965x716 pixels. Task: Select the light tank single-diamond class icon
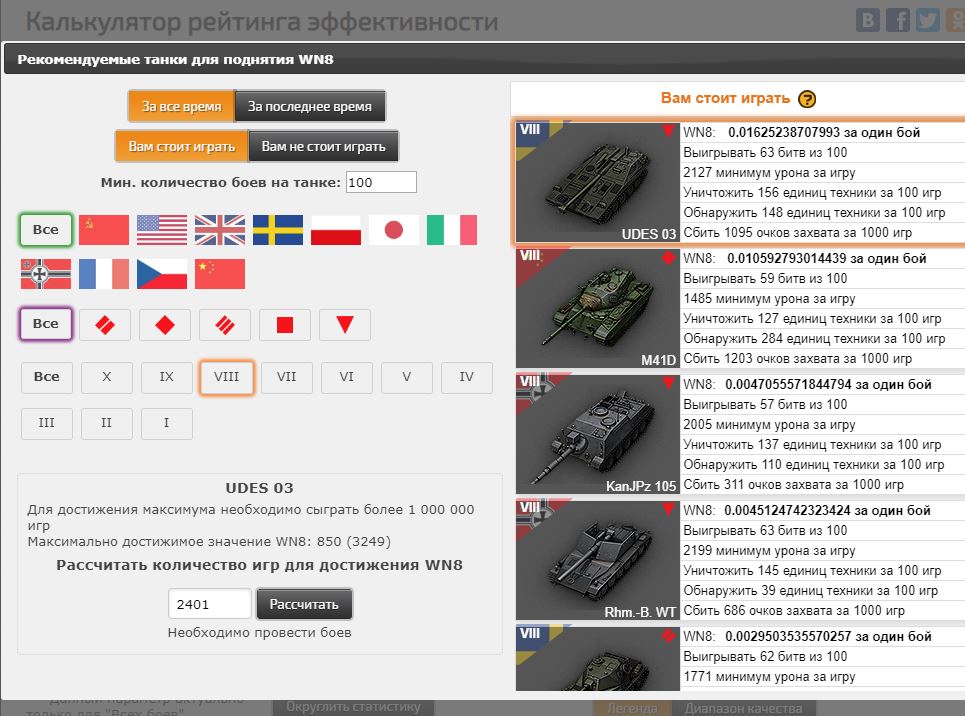click(165, 325)
